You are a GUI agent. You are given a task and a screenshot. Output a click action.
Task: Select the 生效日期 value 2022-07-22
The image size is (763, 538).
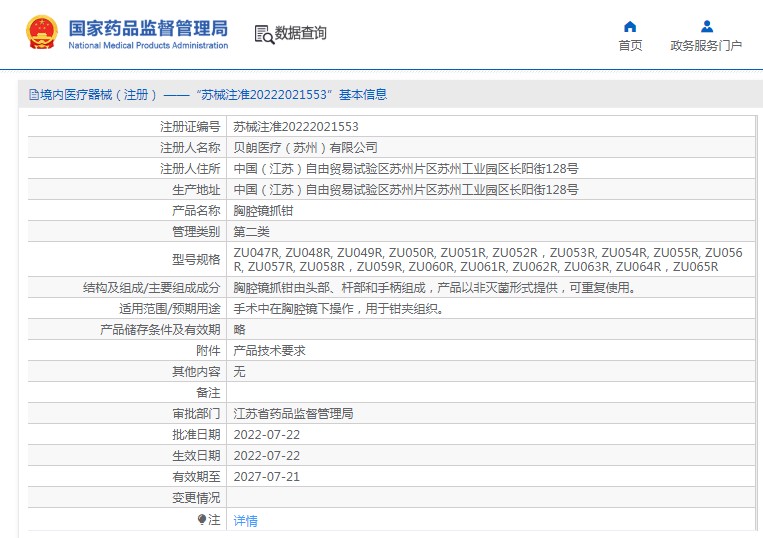pos(267,455)
